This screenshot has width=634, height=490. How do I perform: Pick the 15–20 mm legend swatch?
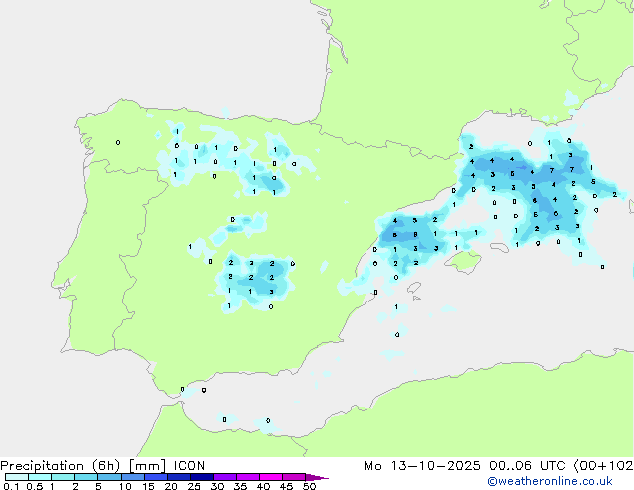[155, 477]
